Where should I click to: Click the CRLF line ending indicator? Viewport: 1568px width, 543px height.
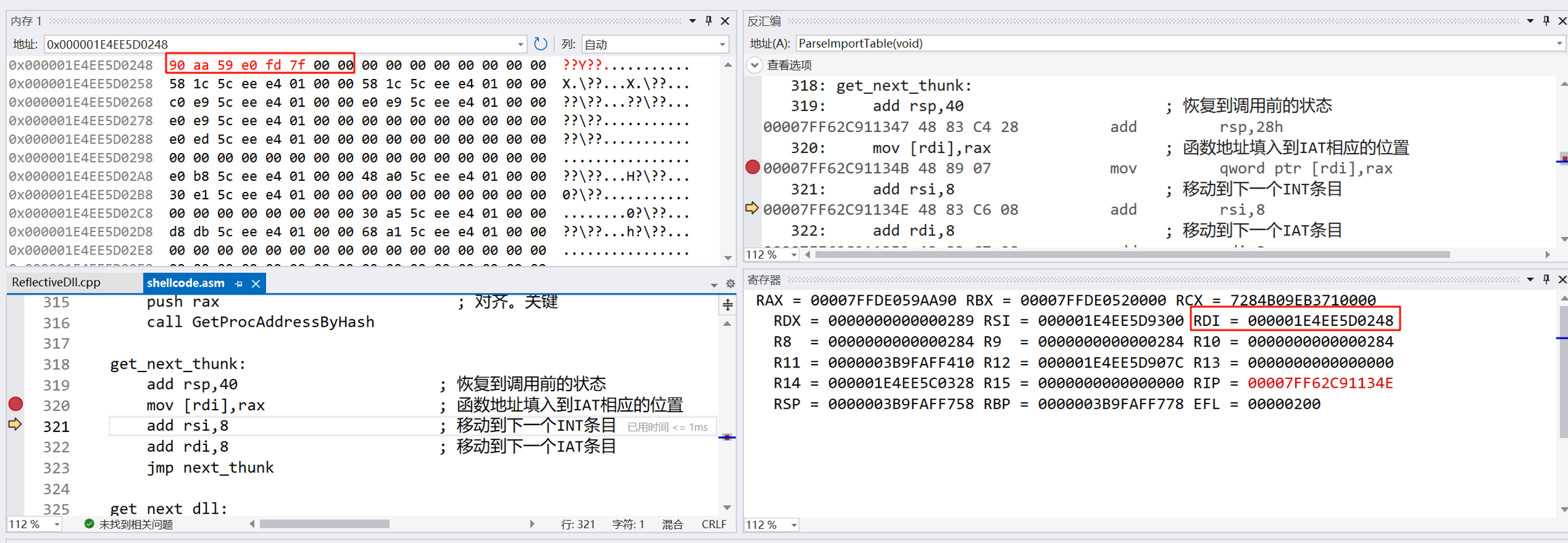(x=714, y=525)
